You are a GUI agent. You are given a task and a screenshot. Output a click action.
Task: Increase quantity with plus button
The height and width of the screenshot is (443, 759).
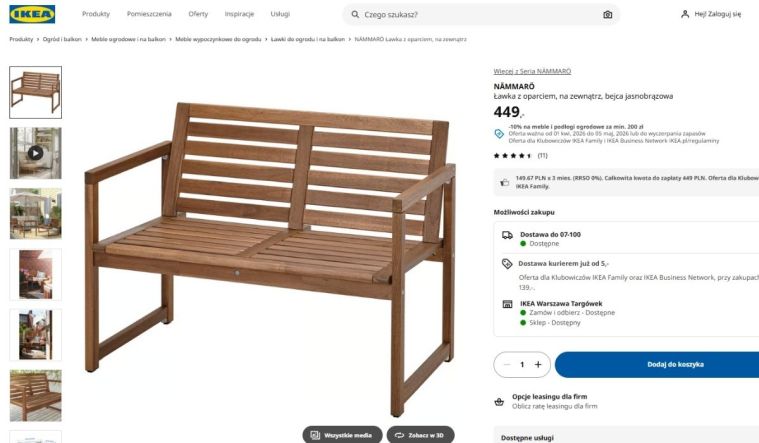[538, 365]
